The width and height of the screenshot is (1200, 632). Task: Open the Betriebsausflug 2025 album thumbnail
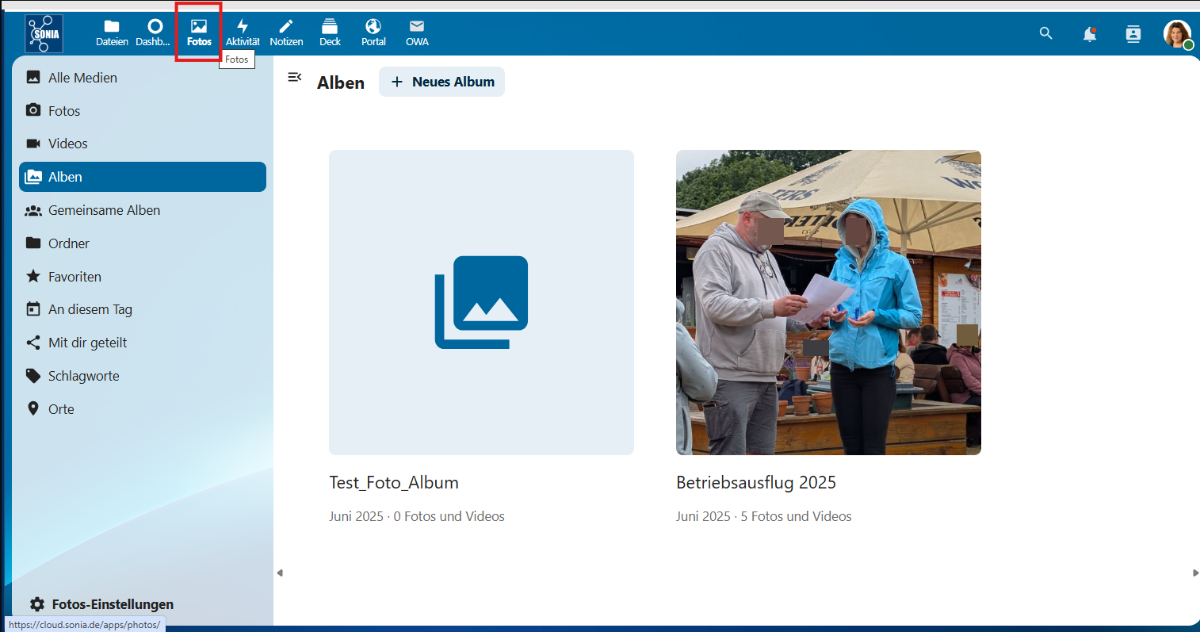point(828,302)
